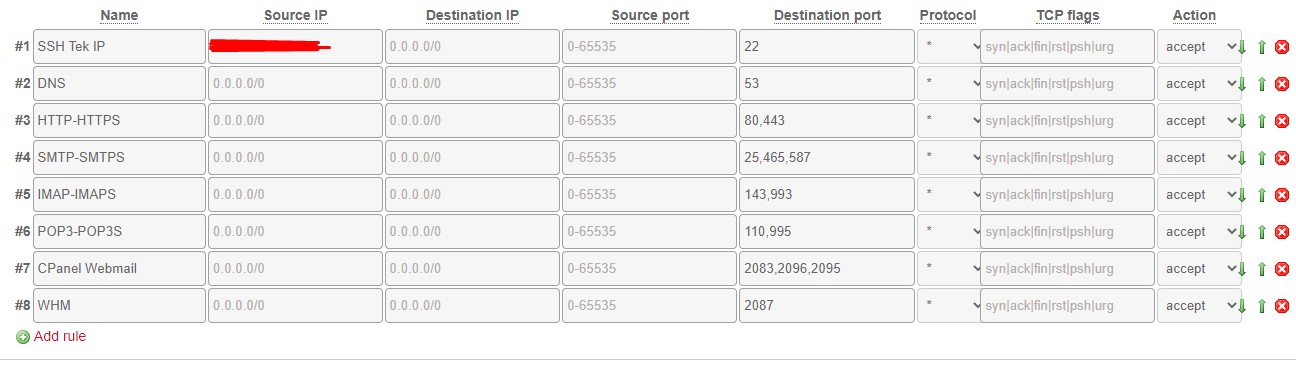
Task: Move IMAP-IMAPS rule #5 up
Action: click(x=1262, y=195)
